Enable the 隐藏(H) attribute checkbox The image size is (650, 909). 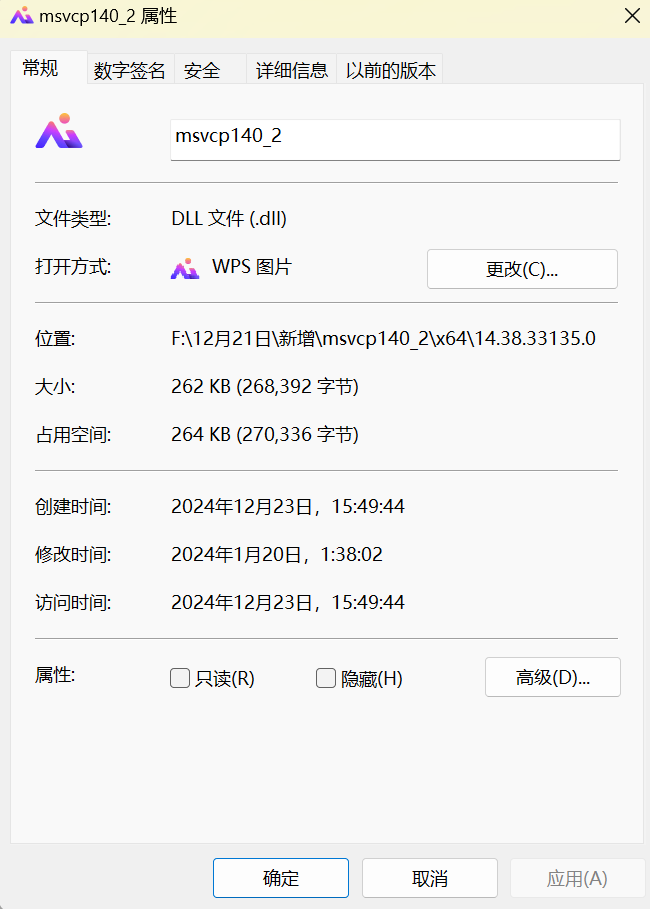pos(326,678)
